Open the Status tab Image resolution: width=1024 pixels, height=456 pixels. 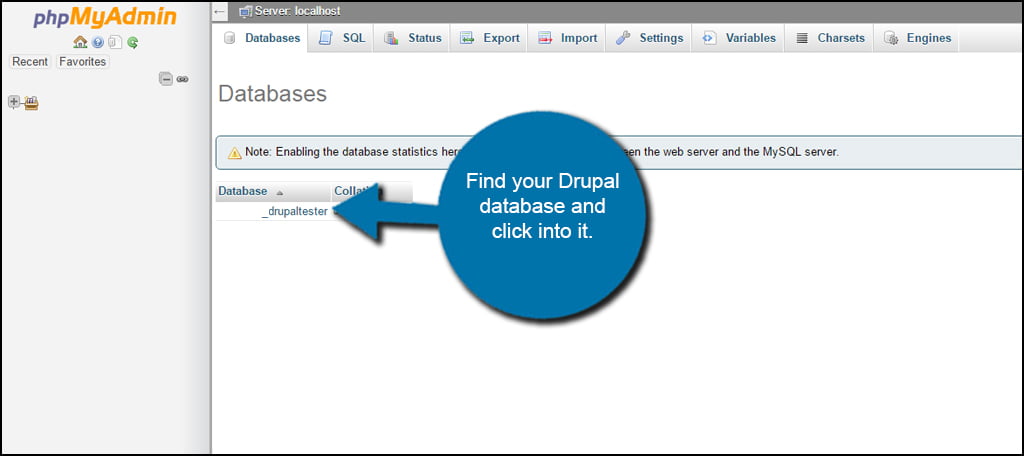click(x=413, y=38)
